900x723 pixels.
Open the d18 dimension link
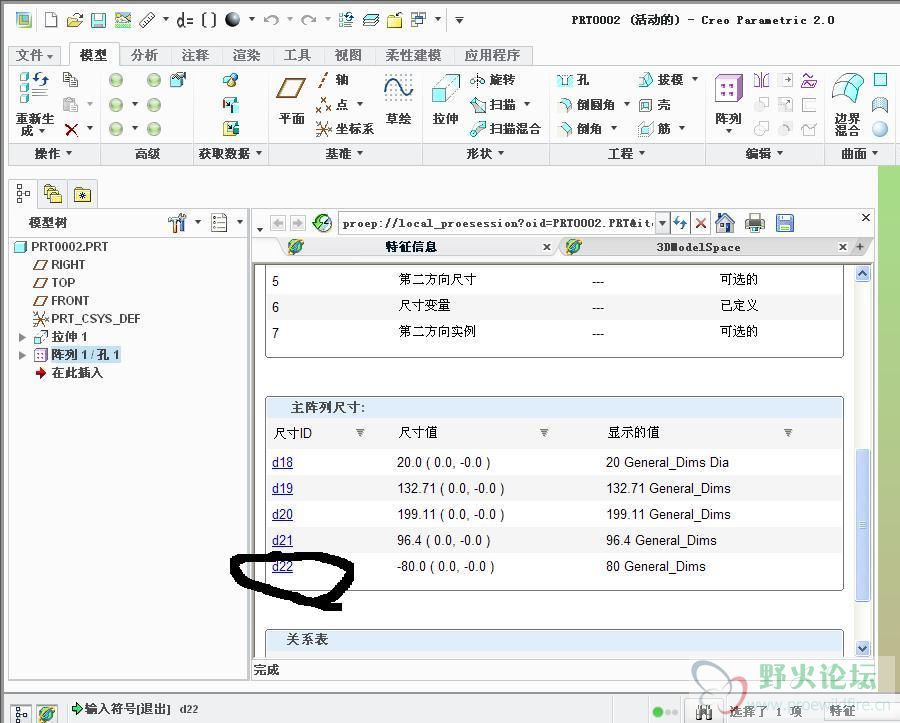[282, 462]
